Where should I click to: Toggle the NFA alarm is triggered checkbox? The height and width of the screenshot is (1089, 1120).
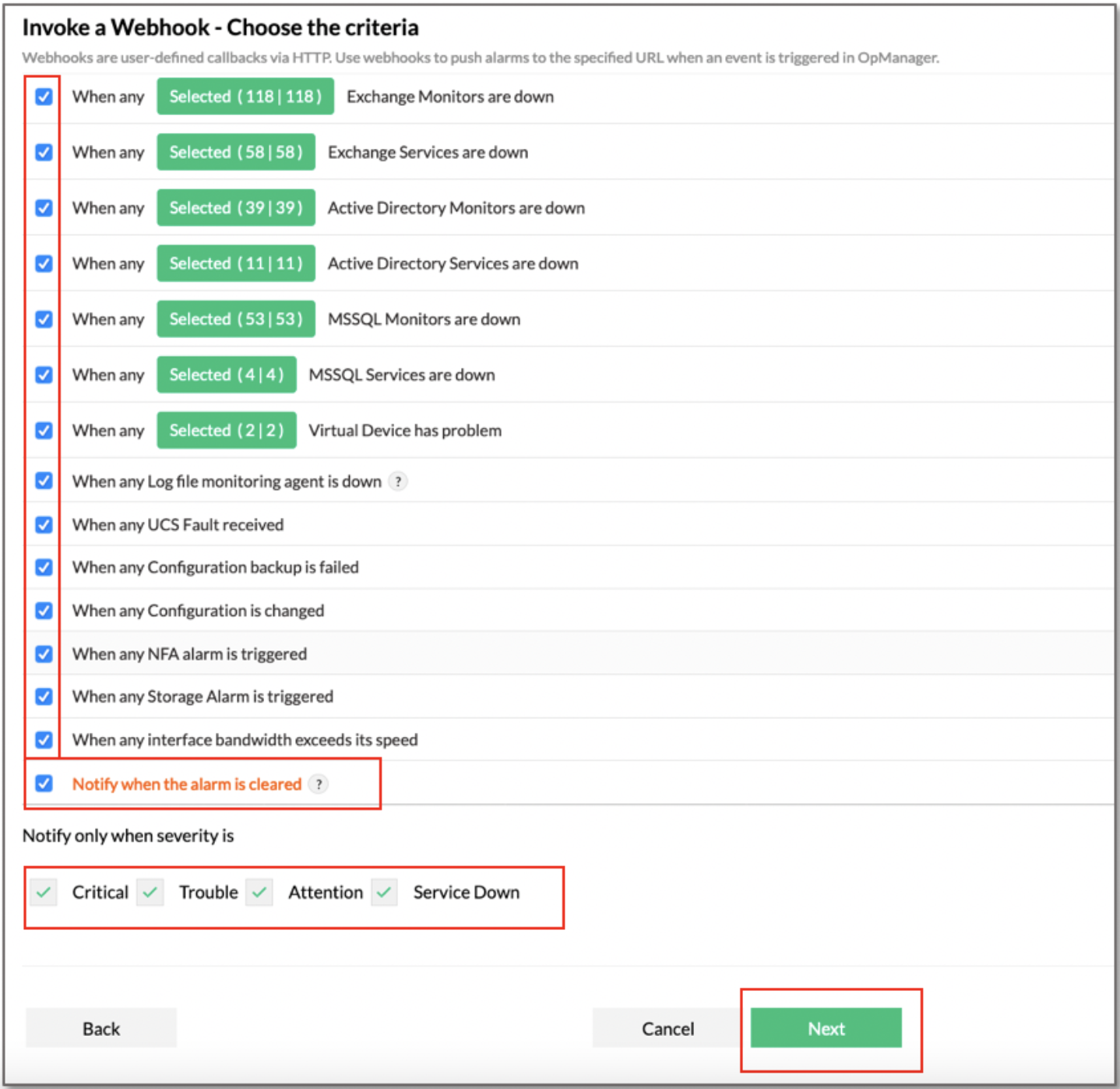(44, 654)
